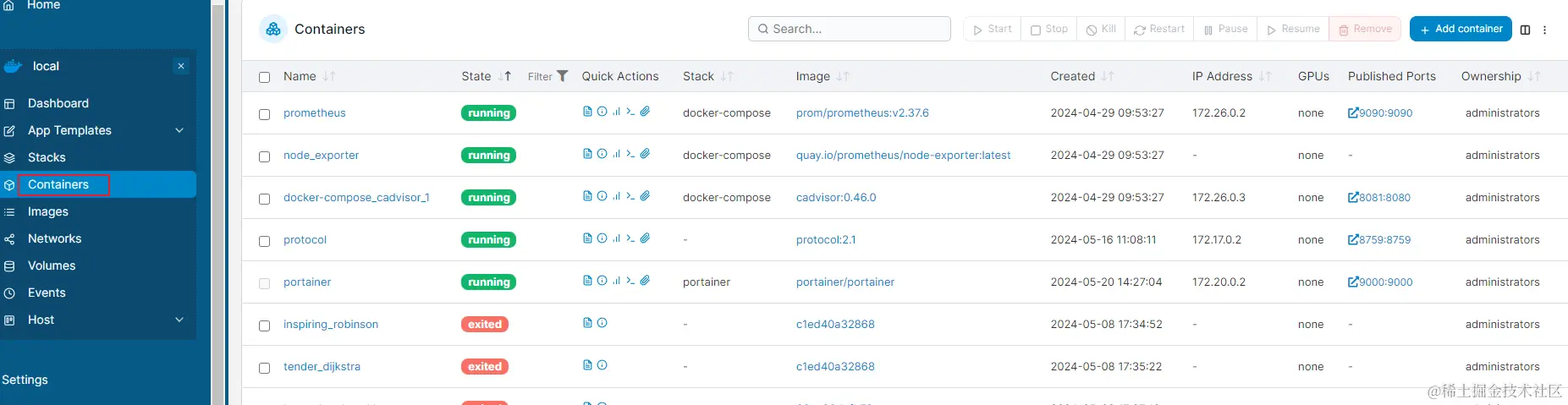The height and width of the screenshot is (405, 1568).
Task: Open exec console for protocol container
Action: pyautogui.click(x=630, y=238)
